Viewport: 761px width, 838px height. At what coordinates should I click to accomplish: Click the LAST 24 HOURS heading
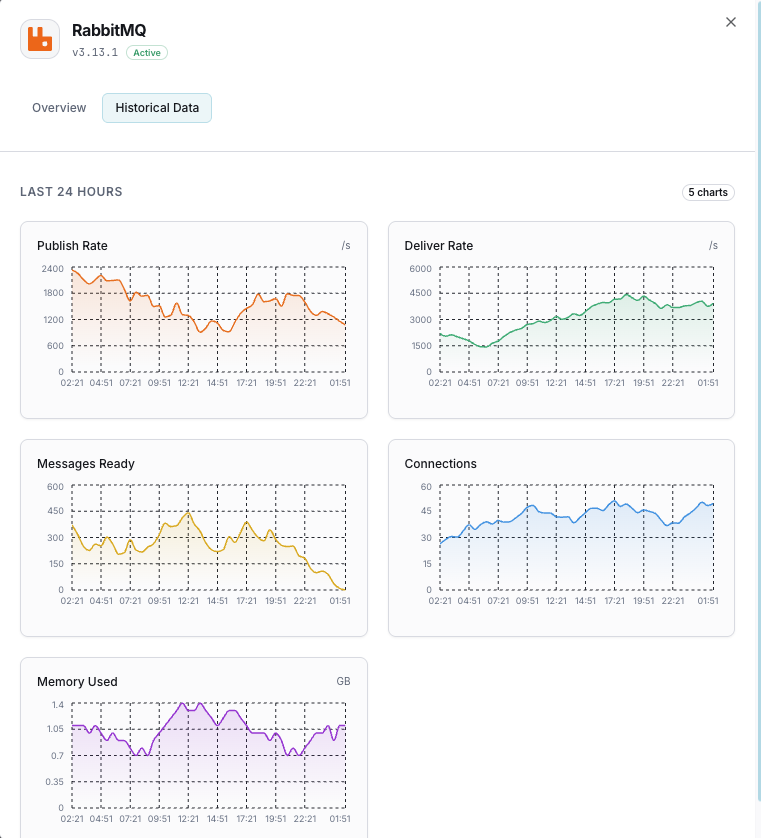coord(71,192)
